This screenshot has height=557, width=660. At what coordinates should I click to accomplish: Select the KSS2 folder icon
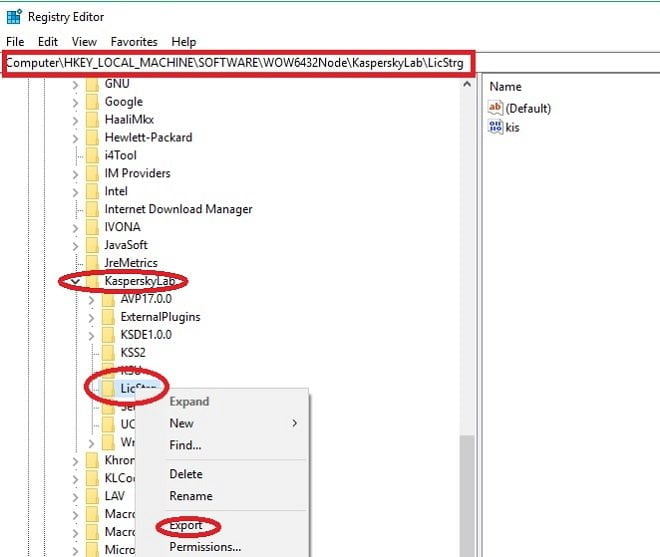click(x=109, y=352)
